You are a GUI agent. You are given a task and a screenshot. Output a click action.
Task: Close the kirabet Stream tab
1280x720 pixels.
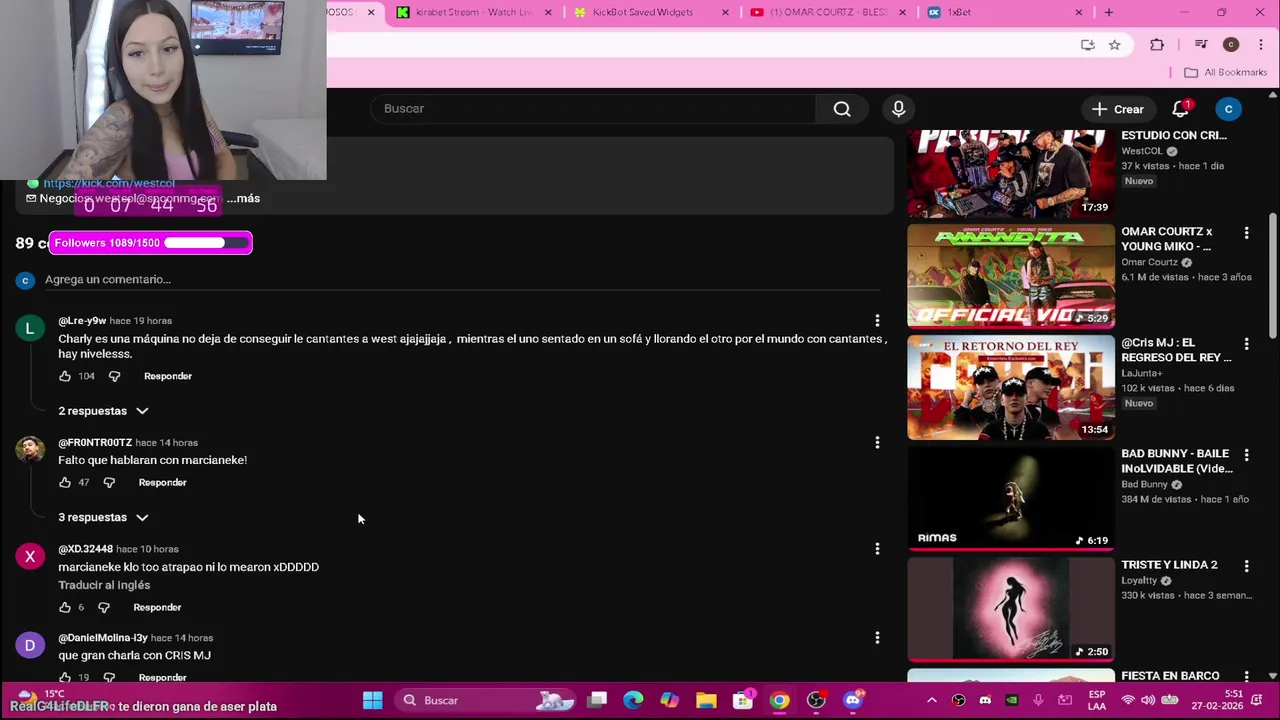(548, 12)
